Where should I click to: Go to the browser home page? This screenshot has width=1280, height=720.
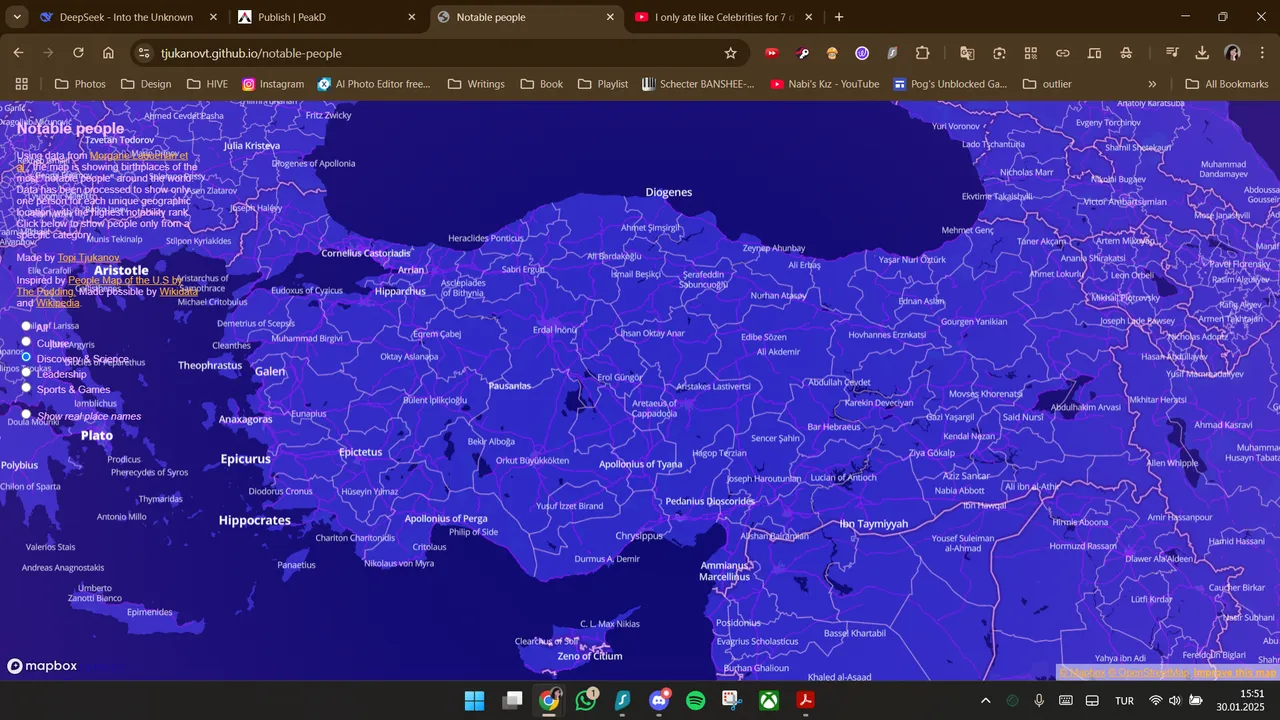click(x=108, y=53)
